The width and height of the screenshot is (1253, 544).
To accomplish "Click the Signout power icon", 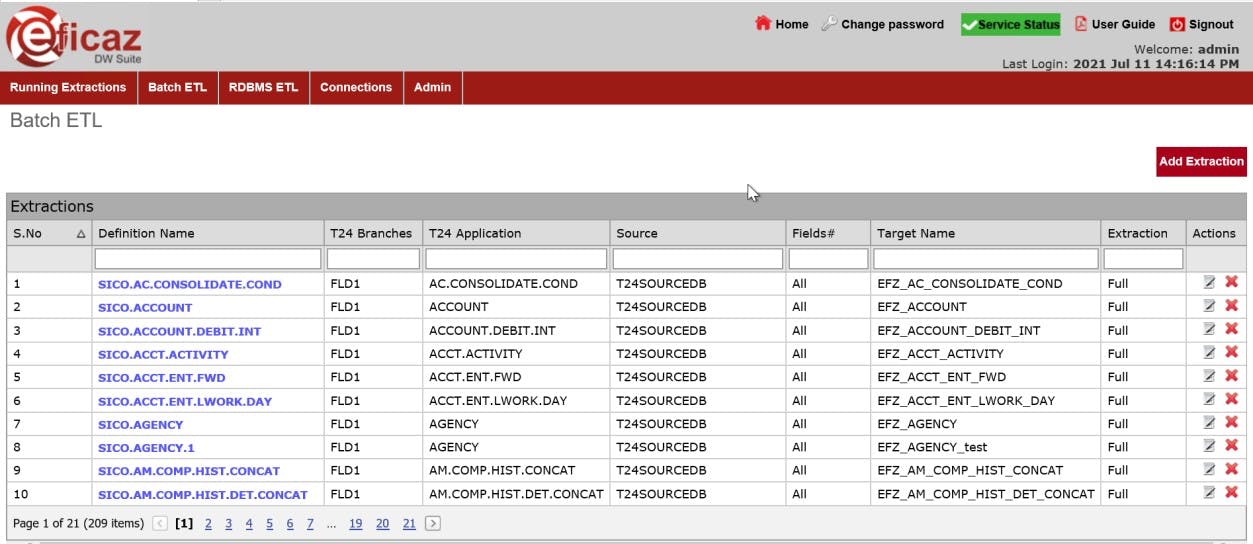I will point(1177,24).
